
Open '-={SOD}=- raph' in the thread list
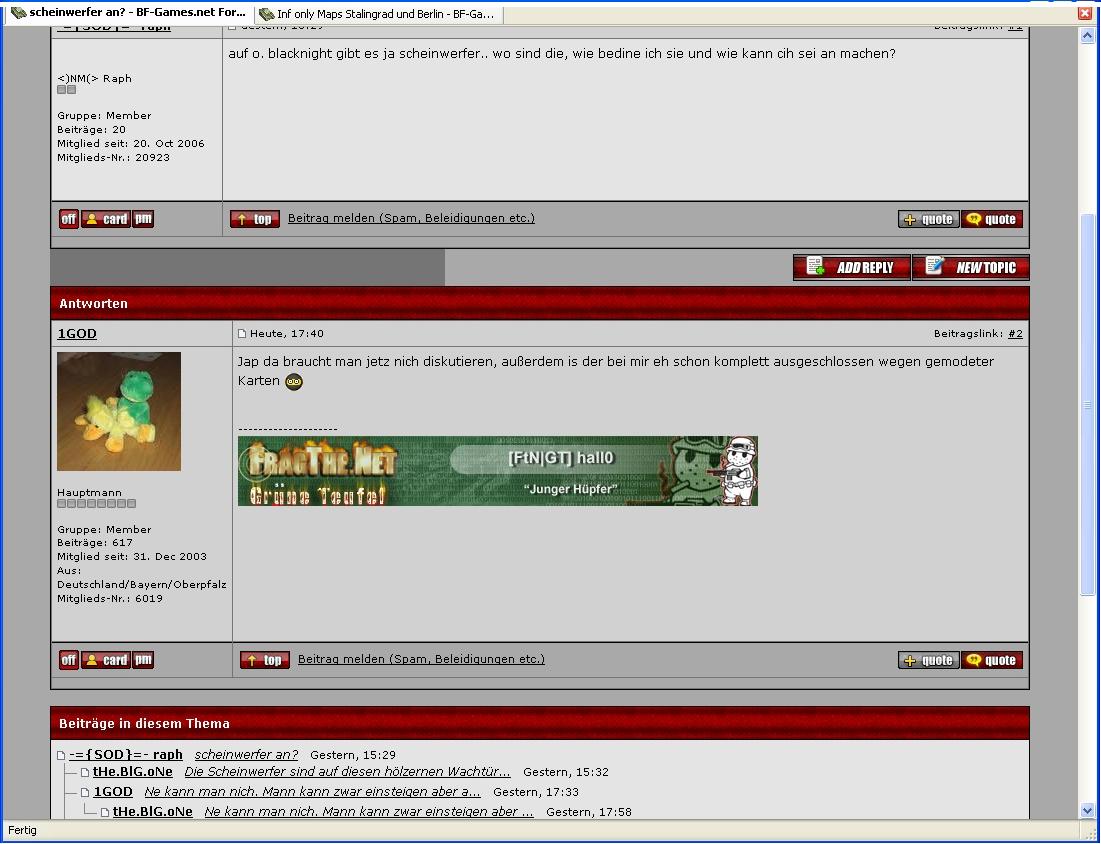tap(126, 755)
